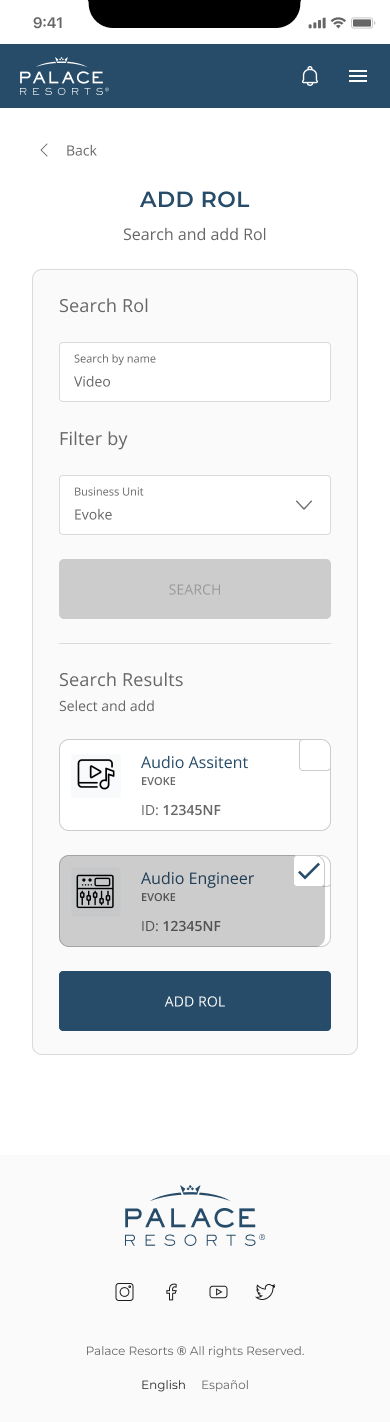
Task: Expand the Business Unit dropdown arrow
Action: tap(305, 505)
